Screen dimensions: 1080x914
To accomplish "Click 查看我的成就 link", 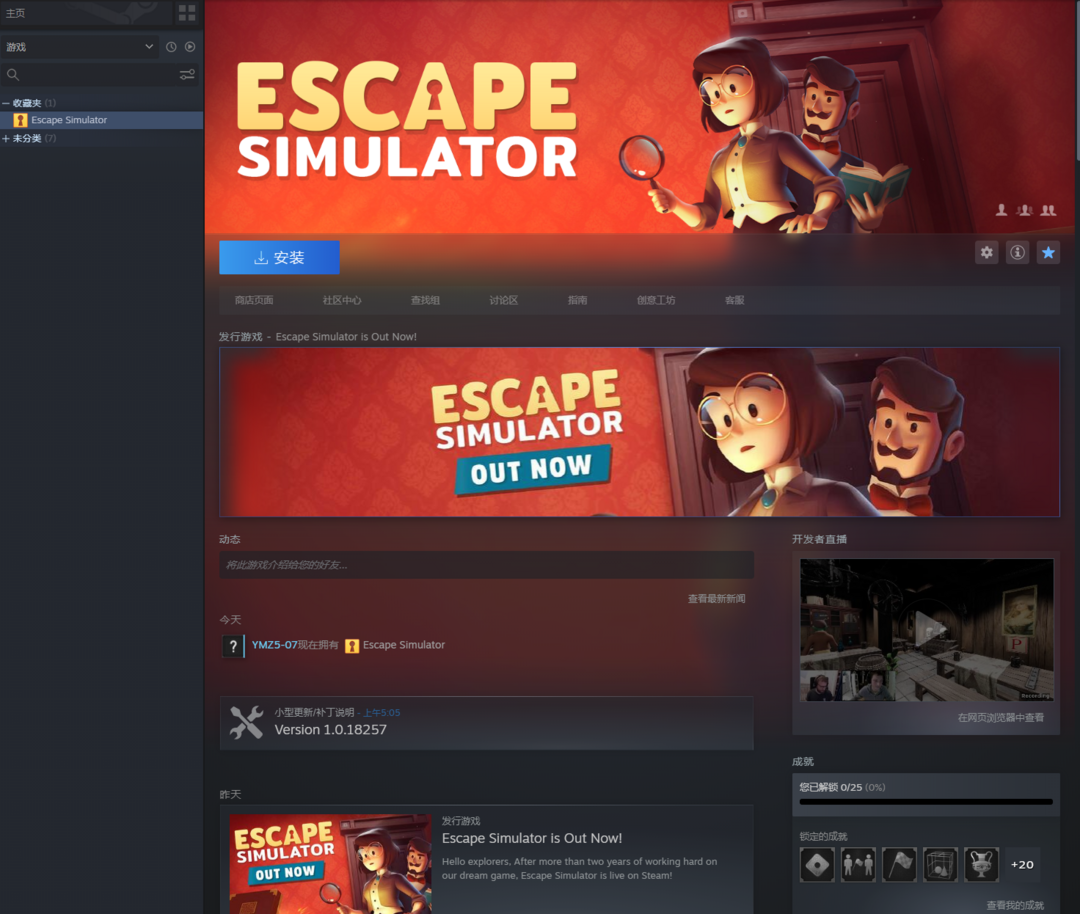I will 1015,905.
